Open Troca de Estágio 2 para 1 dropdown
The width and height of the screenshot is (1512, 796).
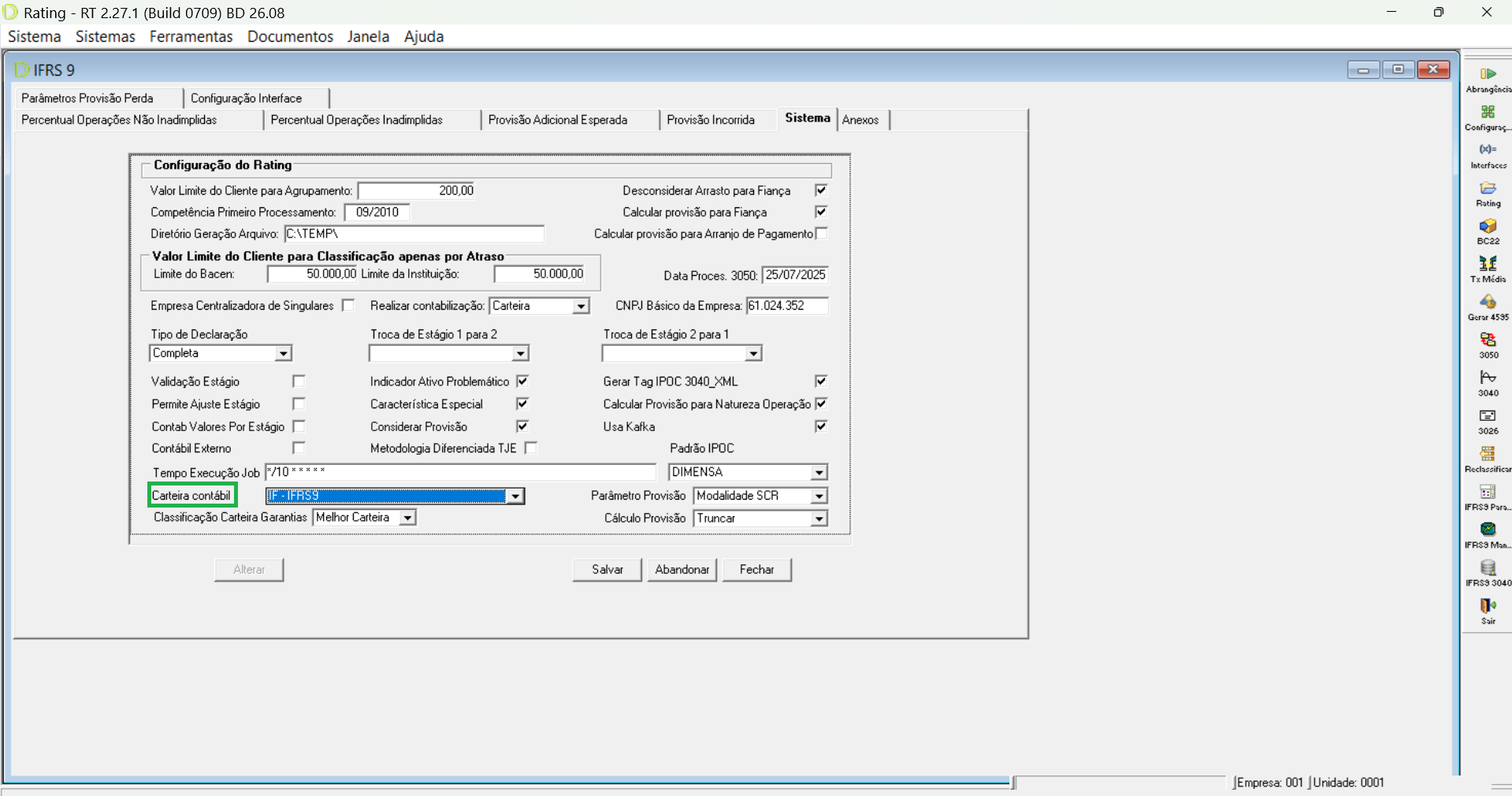(x=753, y=354)
